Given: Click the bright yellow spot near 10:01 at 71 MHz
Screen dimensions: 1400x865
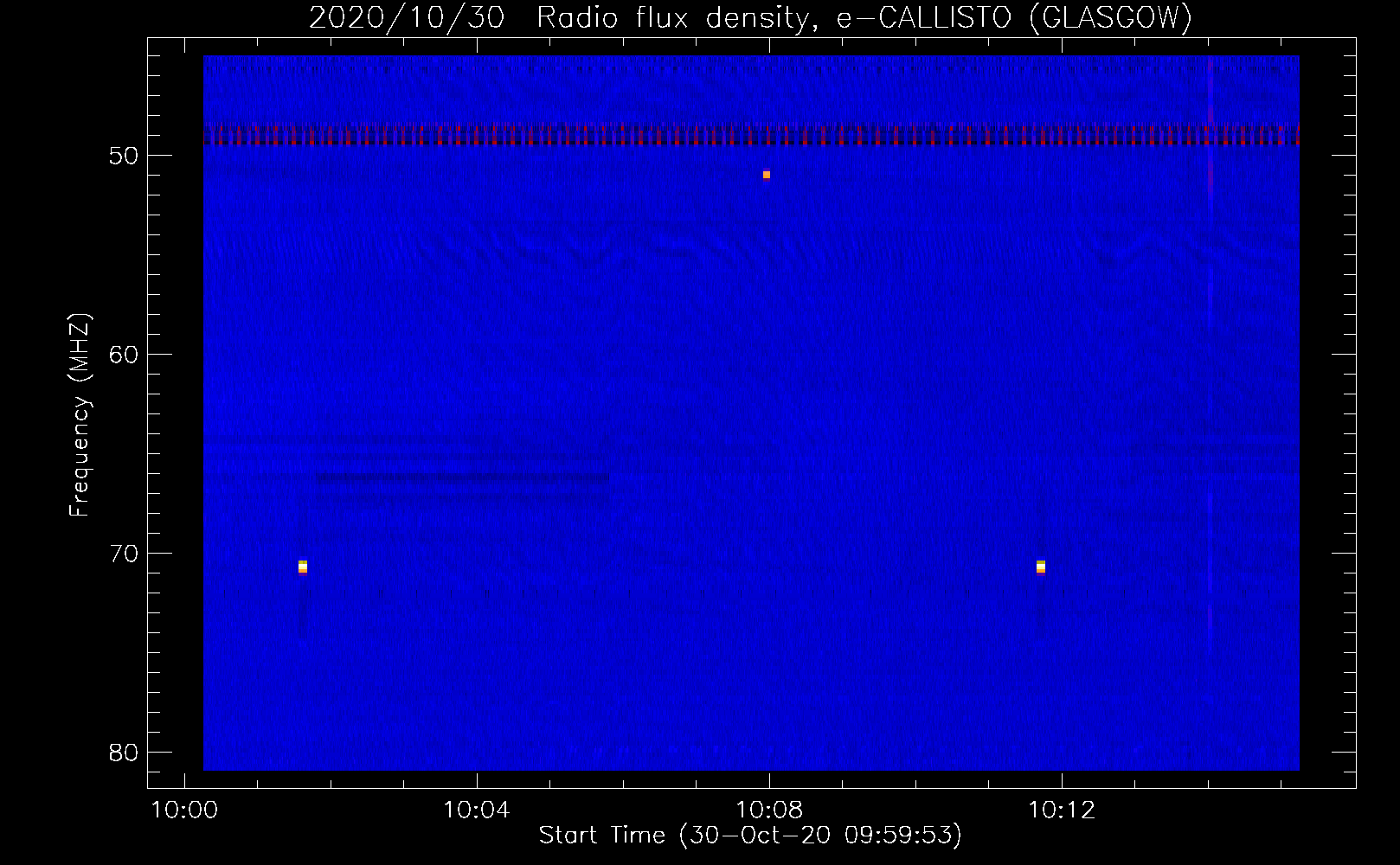Looking at the screenshot, I should pyautogui.click(x=303, y=567).
